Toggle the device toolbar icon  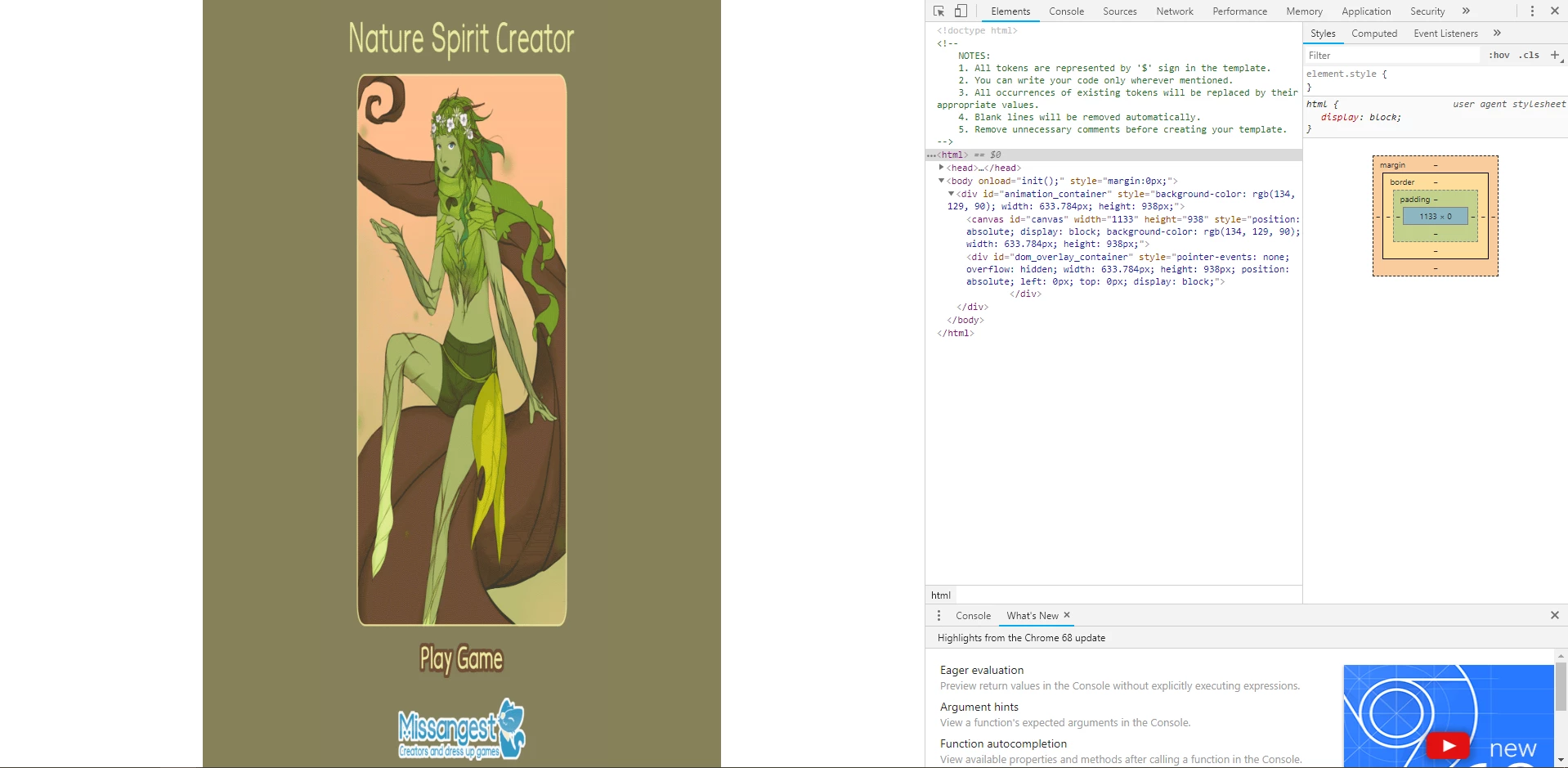(x=961, y=11)
